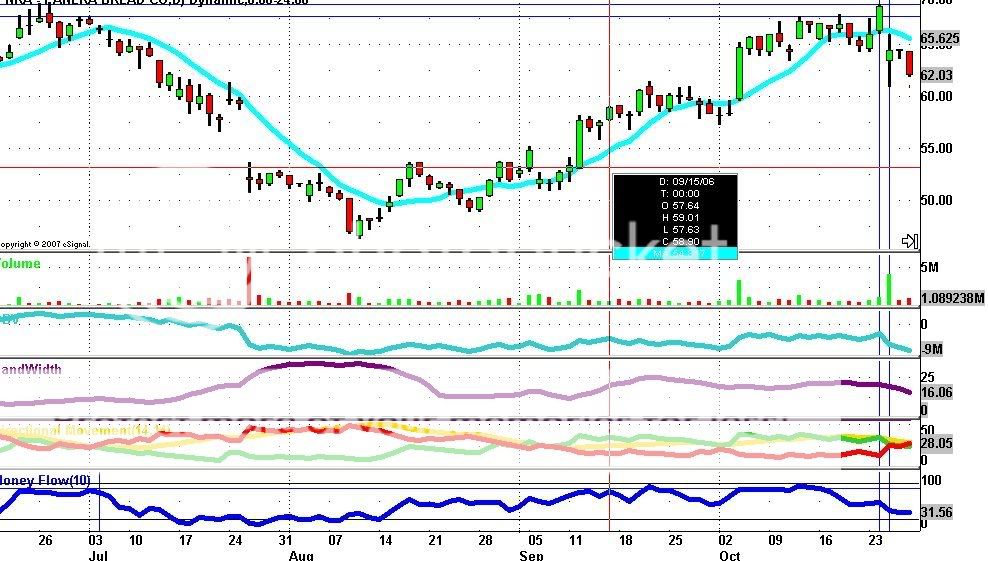The image size is (988, 561).
Task: Click the Oct month label on time axis
Action: [730, 555]
